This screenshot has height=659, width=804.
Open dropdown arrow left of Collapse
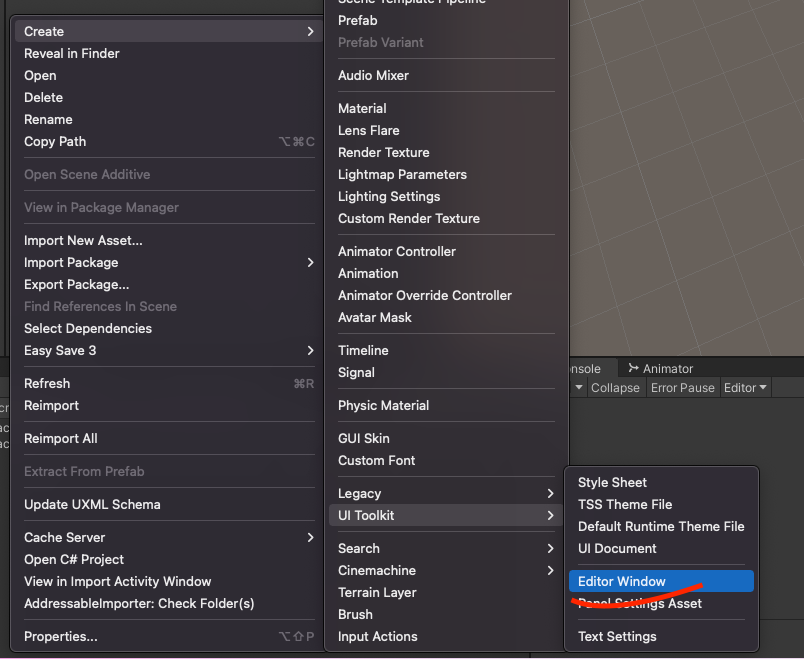coord(579,388)
